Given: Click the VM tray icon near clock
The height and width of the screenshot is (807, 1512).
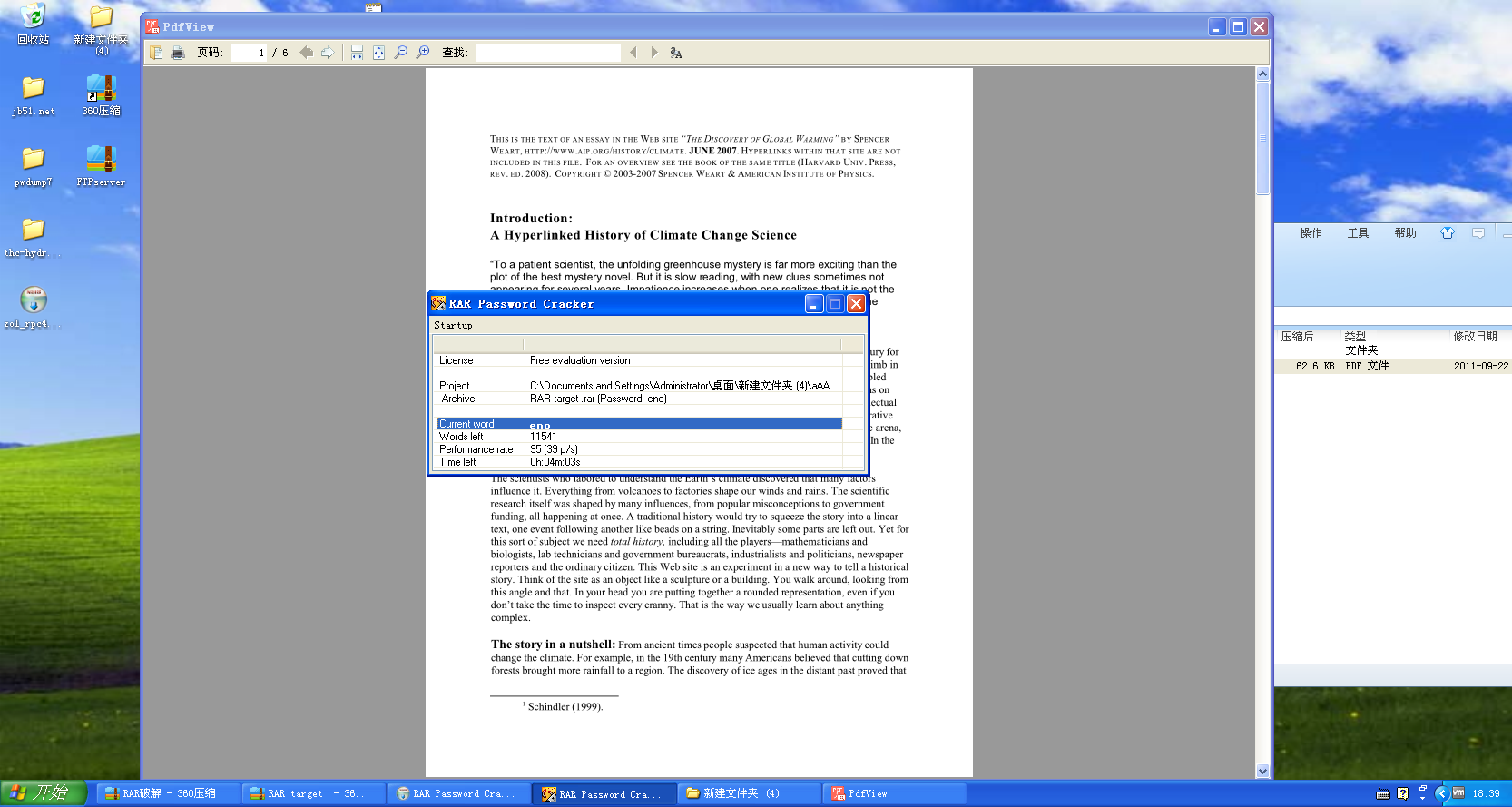Looking at the screenshot, I should 1458,793.
